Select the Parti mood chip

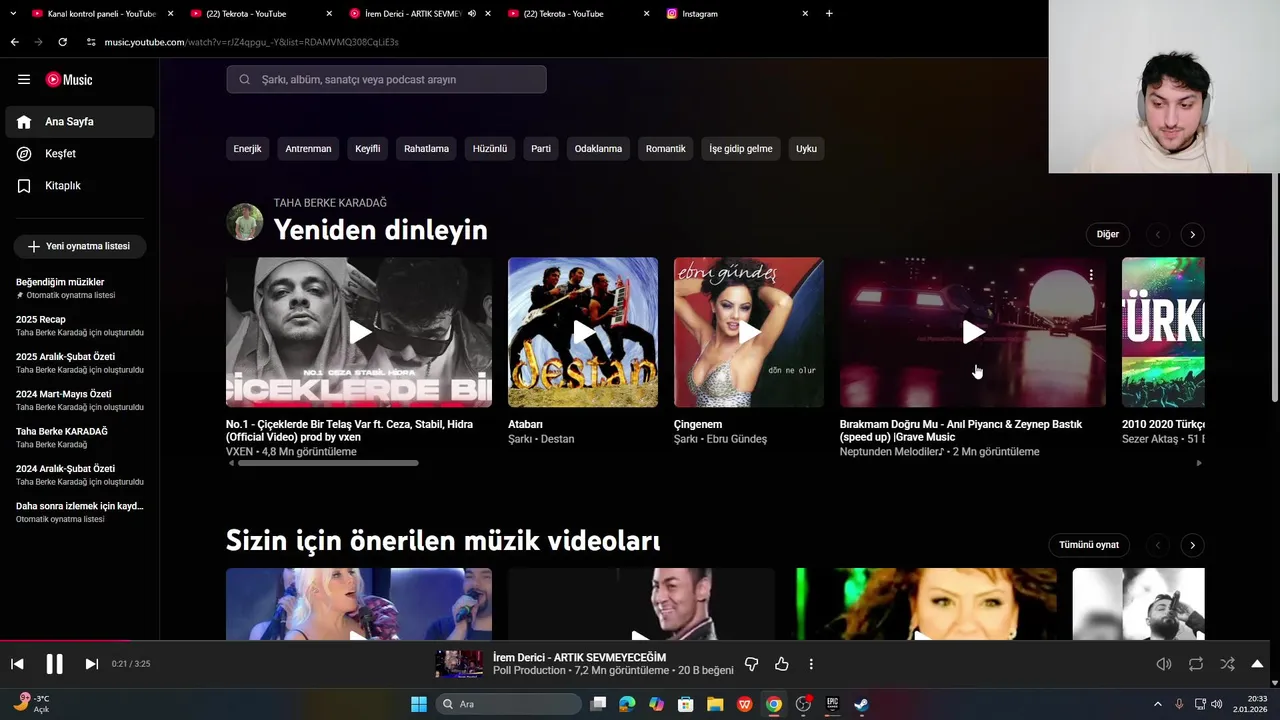(541, 148)
